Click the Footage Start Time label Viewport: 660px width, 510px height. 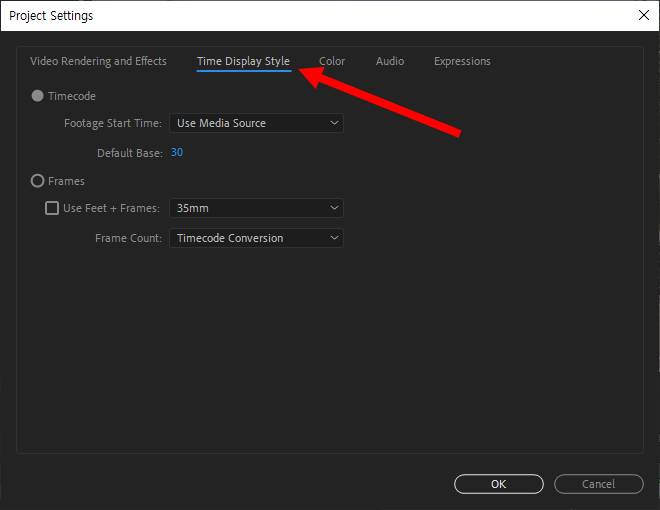pos(113,123)
